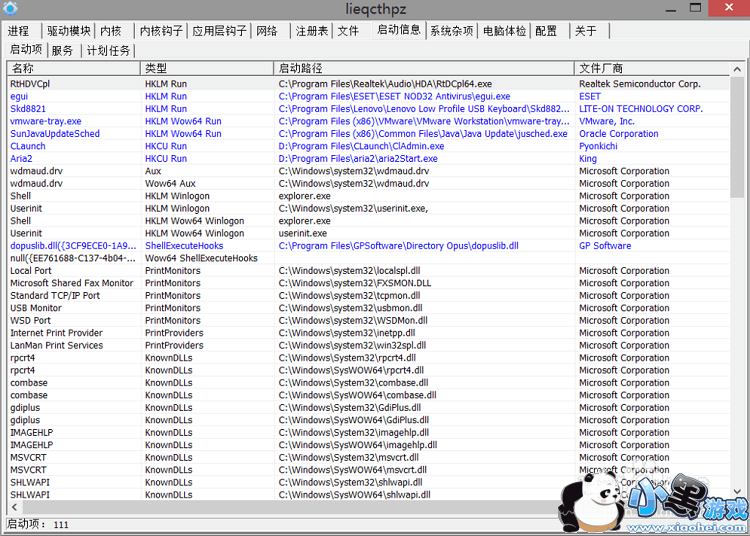Select the Internet Print Provider row
This screenshot has width=750, height=536.
pos(368,332)
